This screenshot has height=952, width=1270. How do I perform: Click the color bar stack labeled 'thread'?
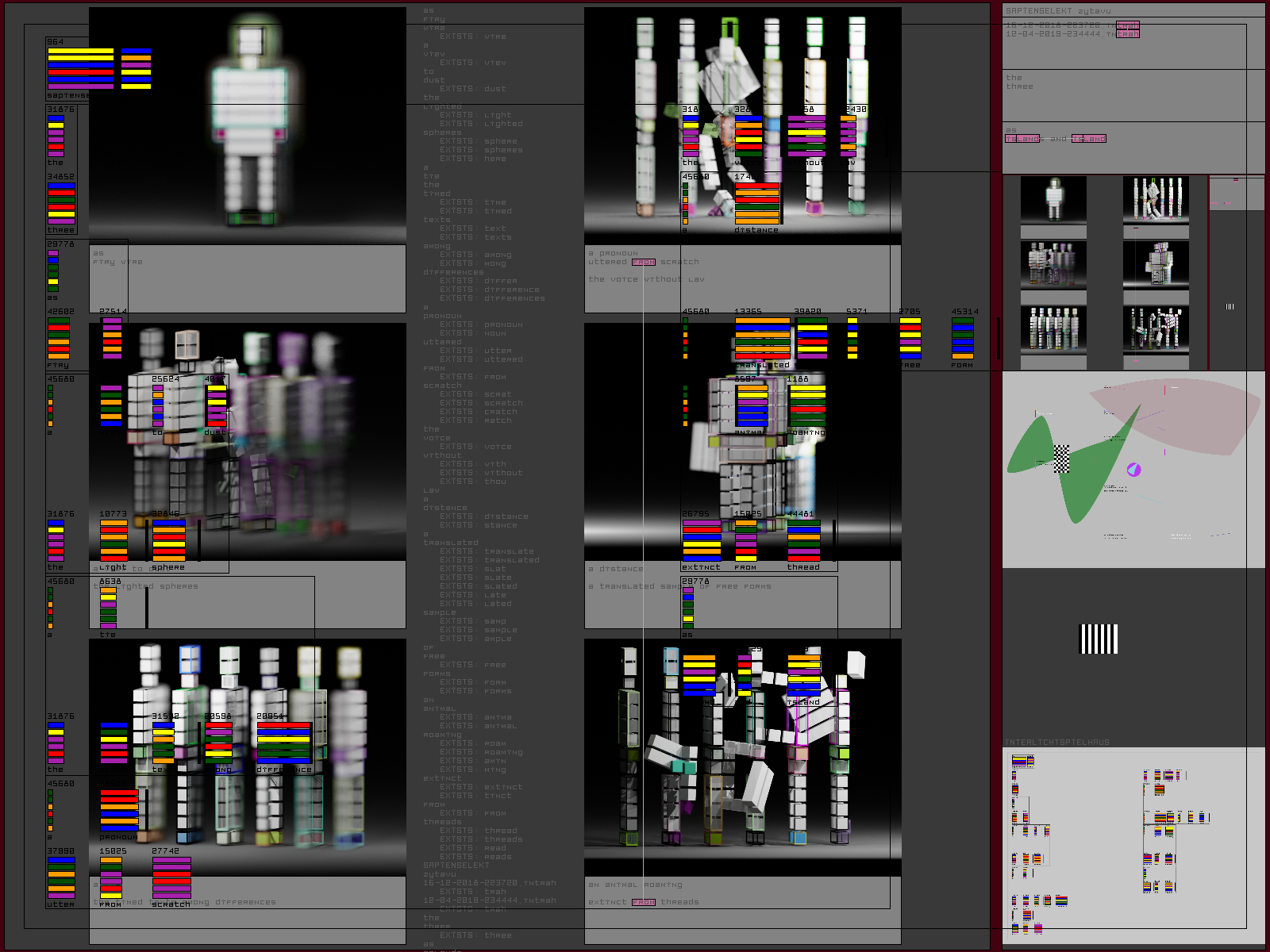(803, 539)
